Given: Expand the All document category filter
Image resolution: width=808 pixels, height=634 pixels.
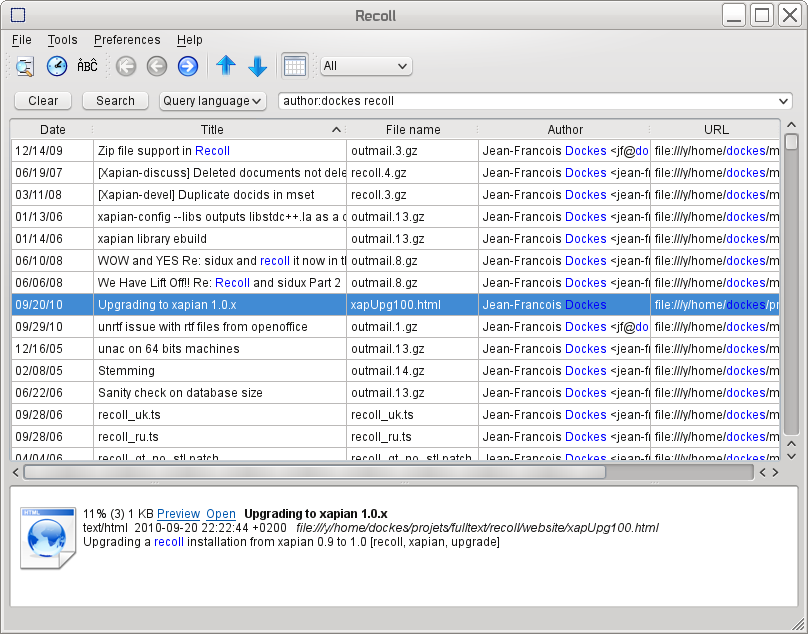Looking at the screenshot, I should [x=366, y=67].
